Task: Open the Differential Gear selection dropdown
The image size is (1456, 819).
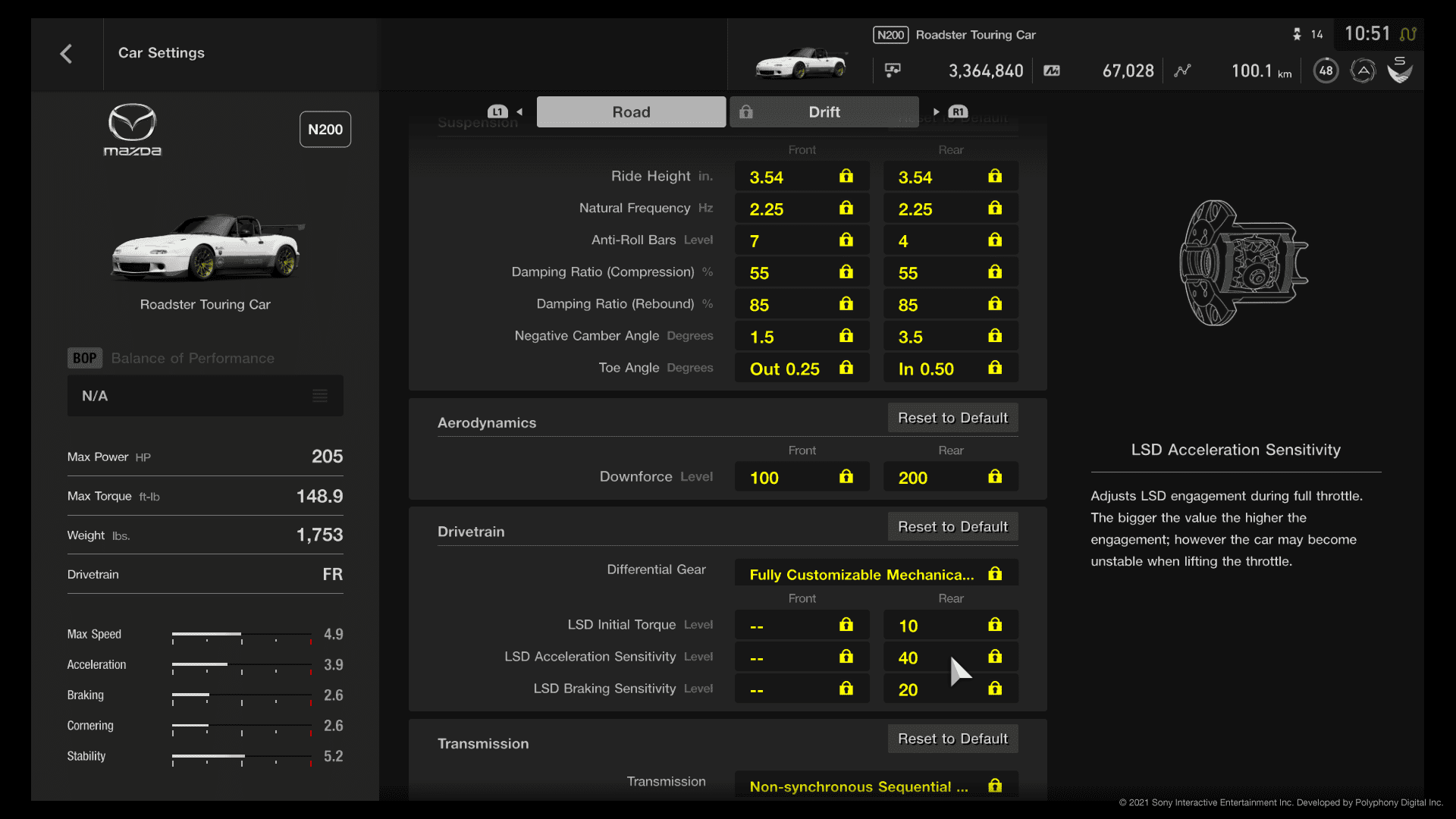Action: pos(877,574)
